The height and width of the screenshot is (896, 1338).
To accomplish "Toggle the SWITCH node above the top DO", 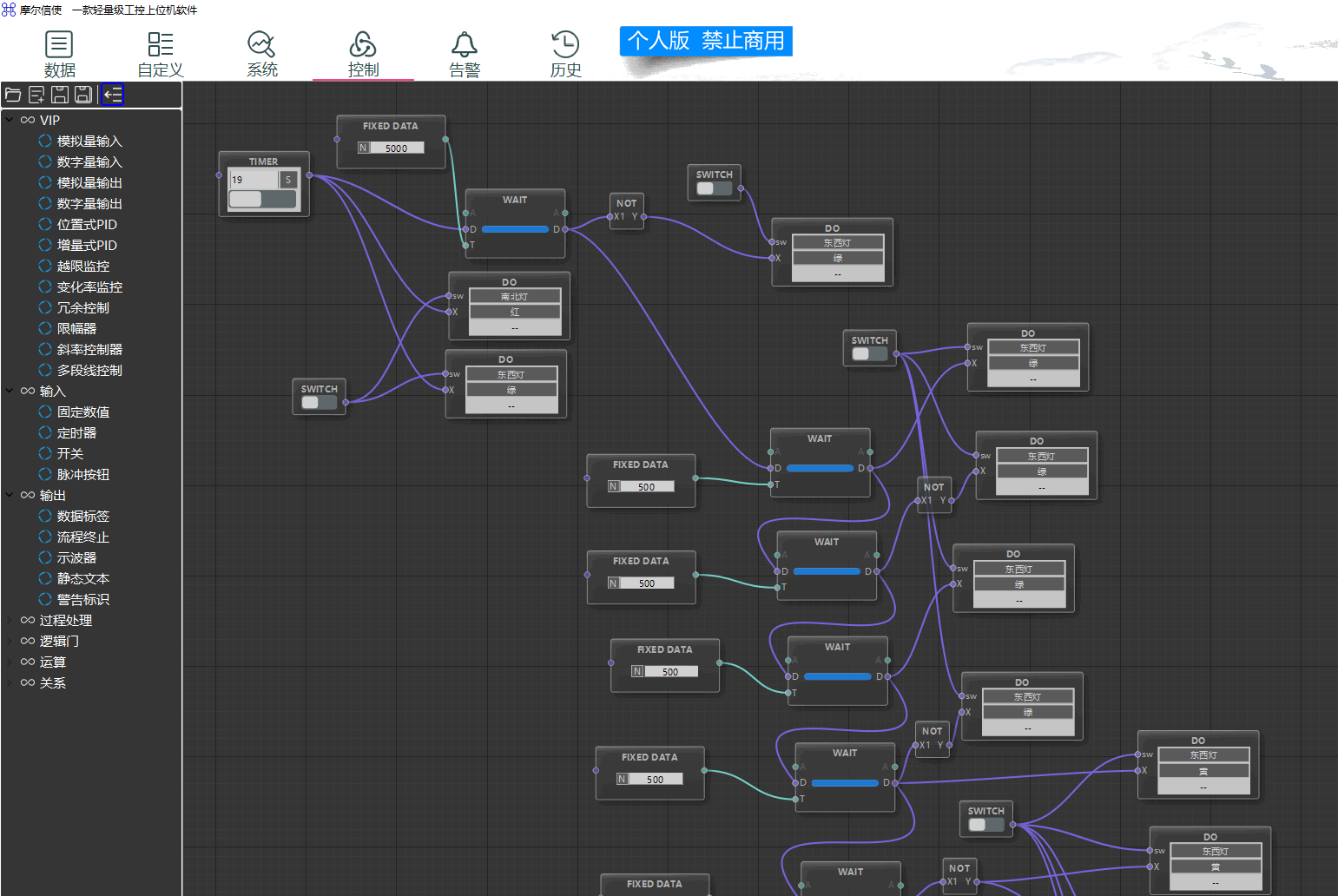I will click(714, 188).
